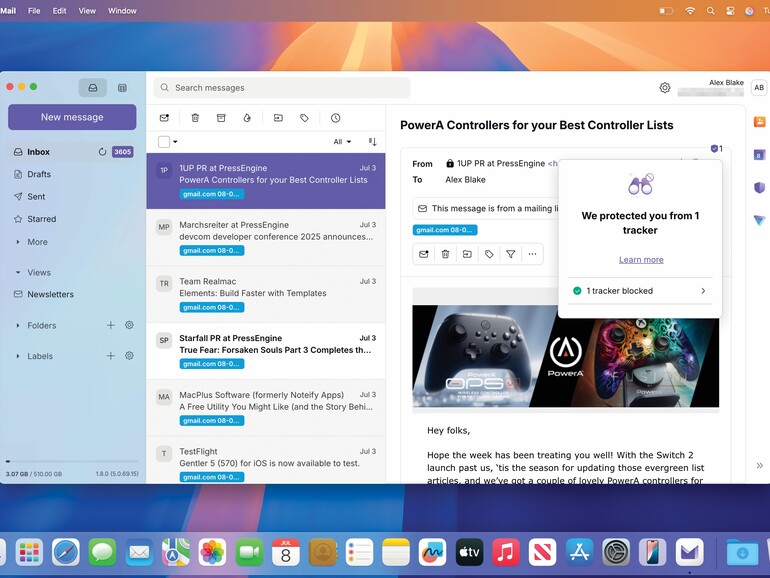This screenshot has height=578, width=770.
Task: Open Folders settings gear icon
Action: (x=129, y=325)
